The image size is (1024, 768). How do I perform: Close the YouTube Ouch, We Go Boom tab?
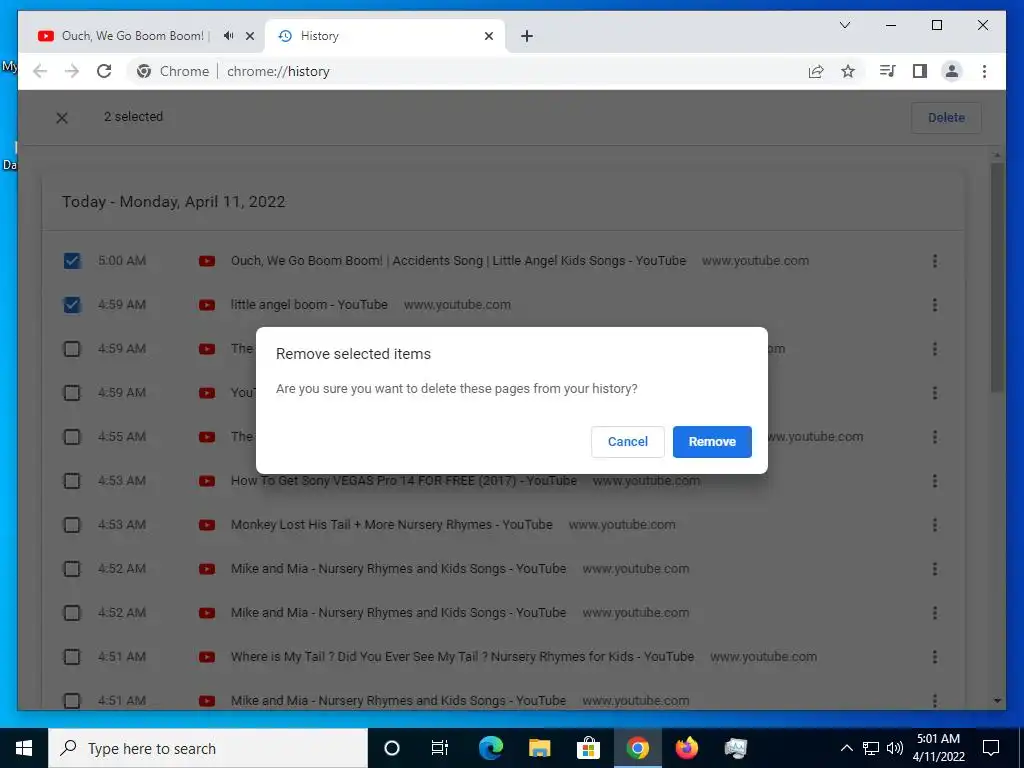249,36
